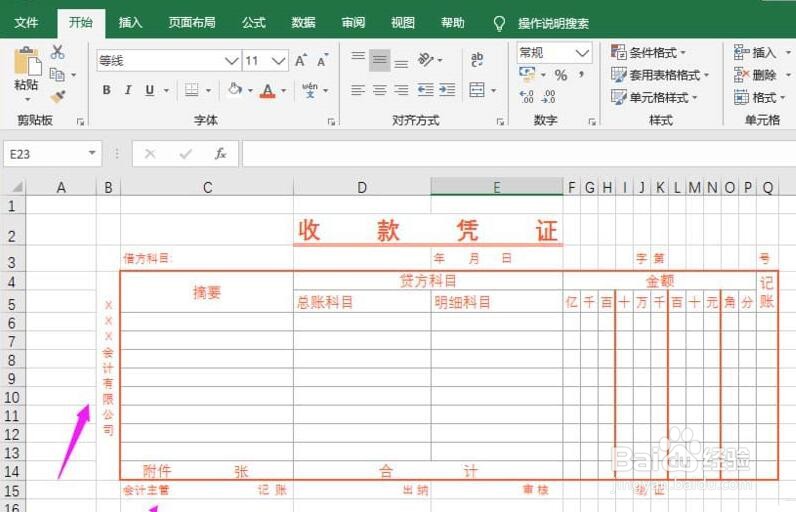
Task: Switch to the 公式 tab
Action: tap(254, 23)
